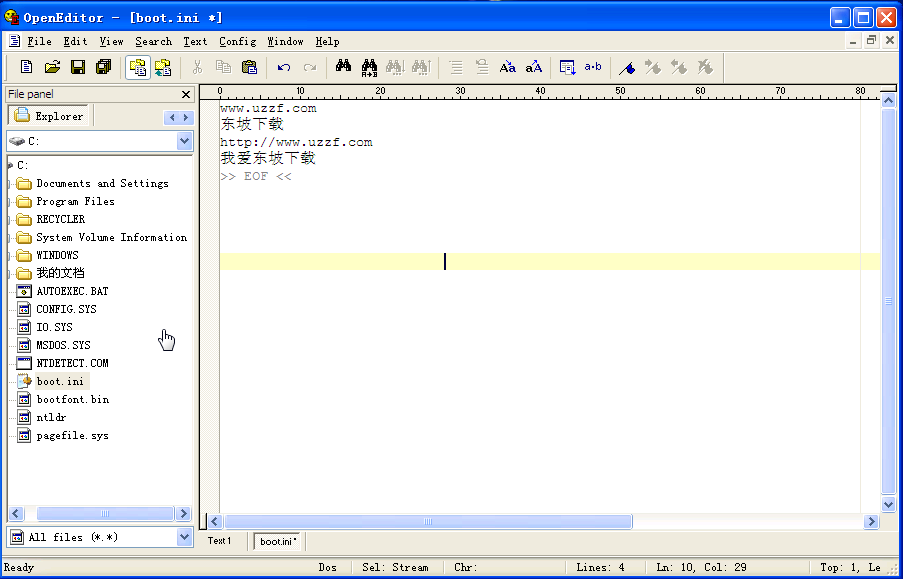Close the File panel with X
The image size is (903, 579).
click(185, 94)
